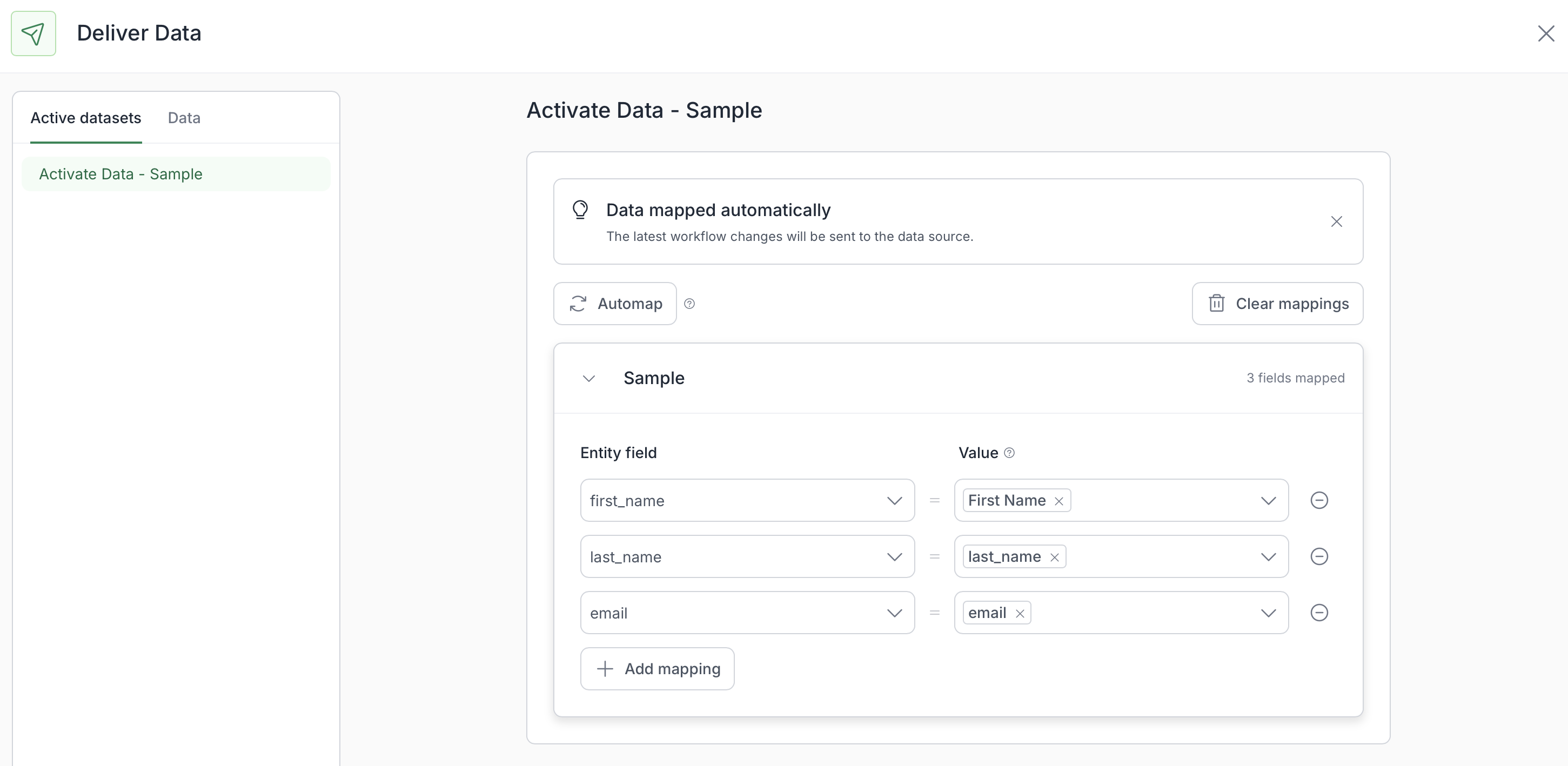Remove the email mapping row
Viewport: 1568px width, 766px height.
tap(1318, 613)
